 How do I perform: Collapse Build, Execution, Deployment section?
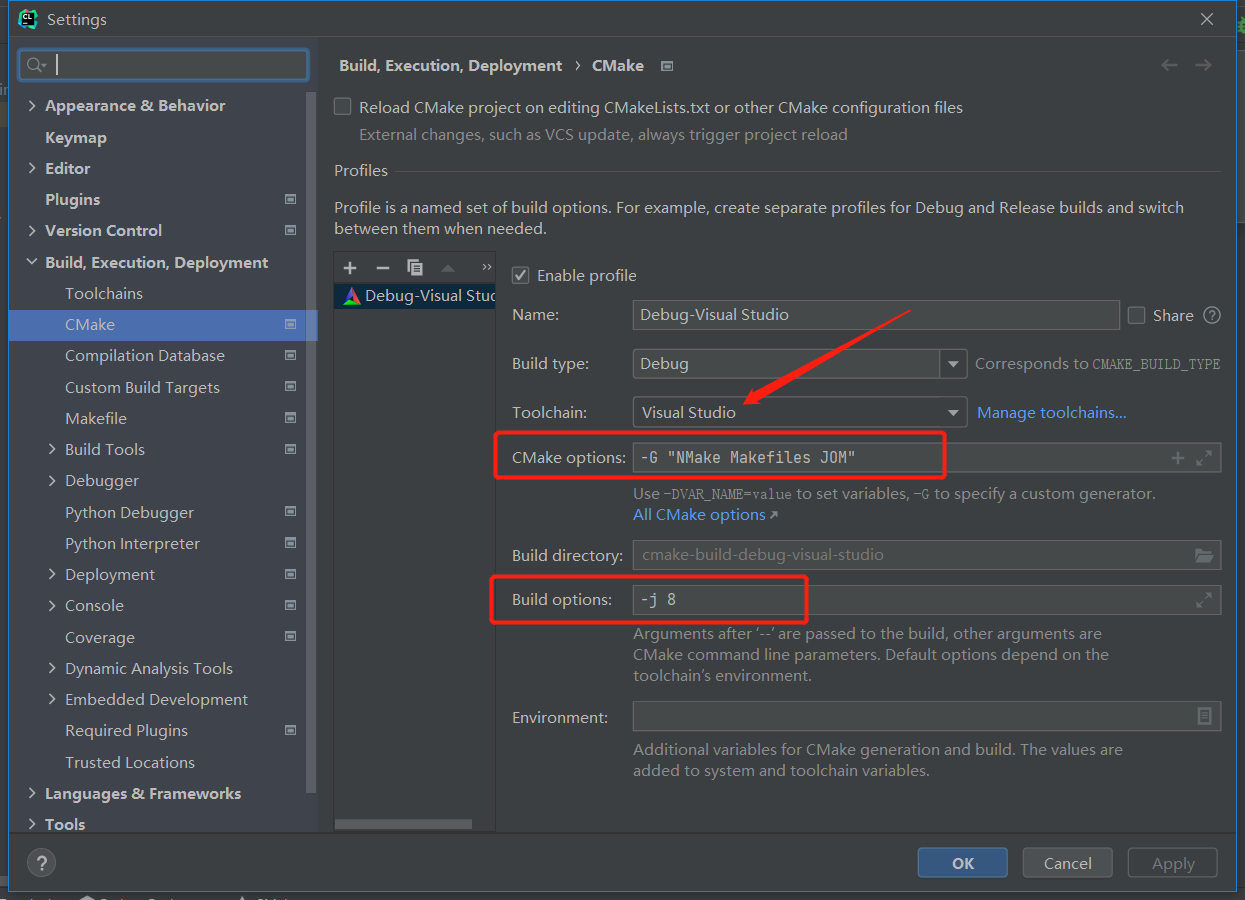[32, 262]
